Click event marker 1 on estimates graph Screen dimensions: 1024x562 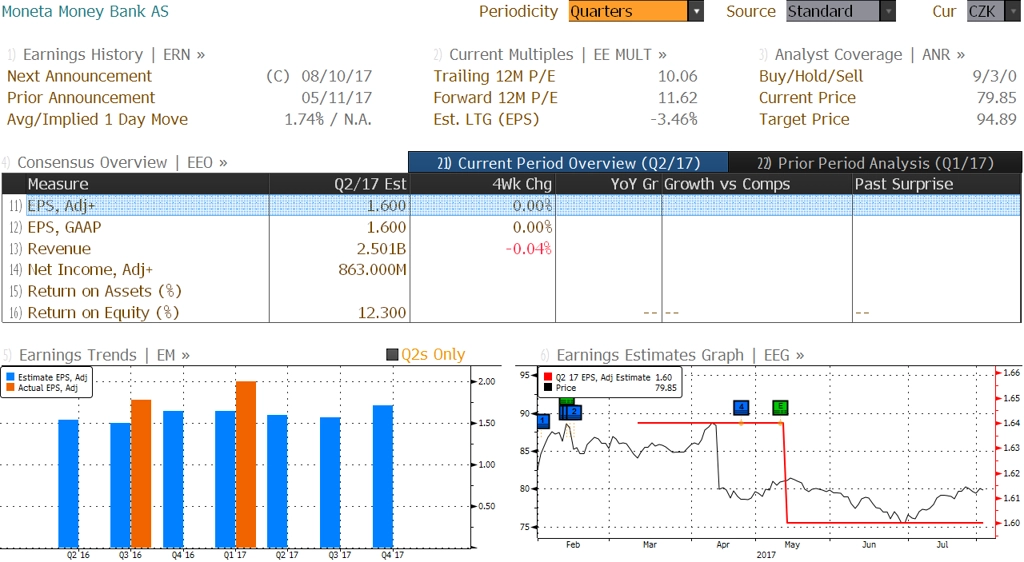[x=543, y=421]
